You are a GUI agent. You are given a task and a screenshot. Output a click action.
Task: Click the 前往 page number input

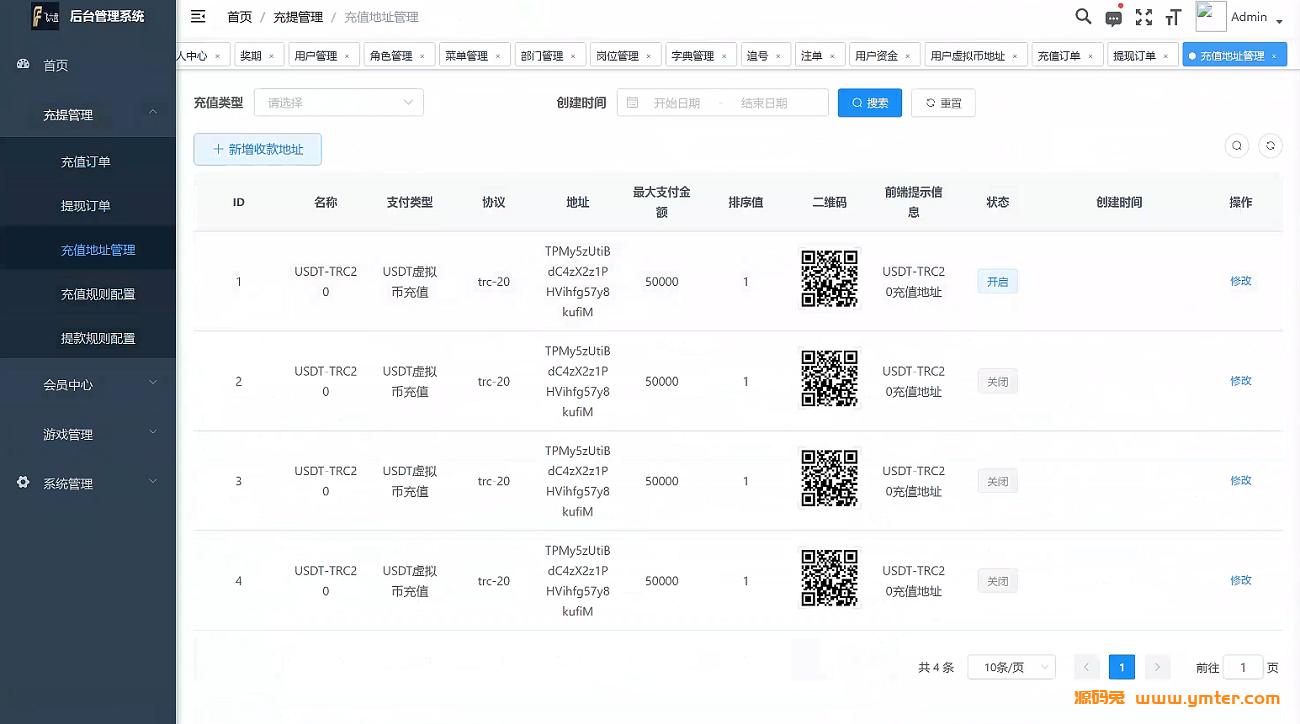pos(1243,667)
